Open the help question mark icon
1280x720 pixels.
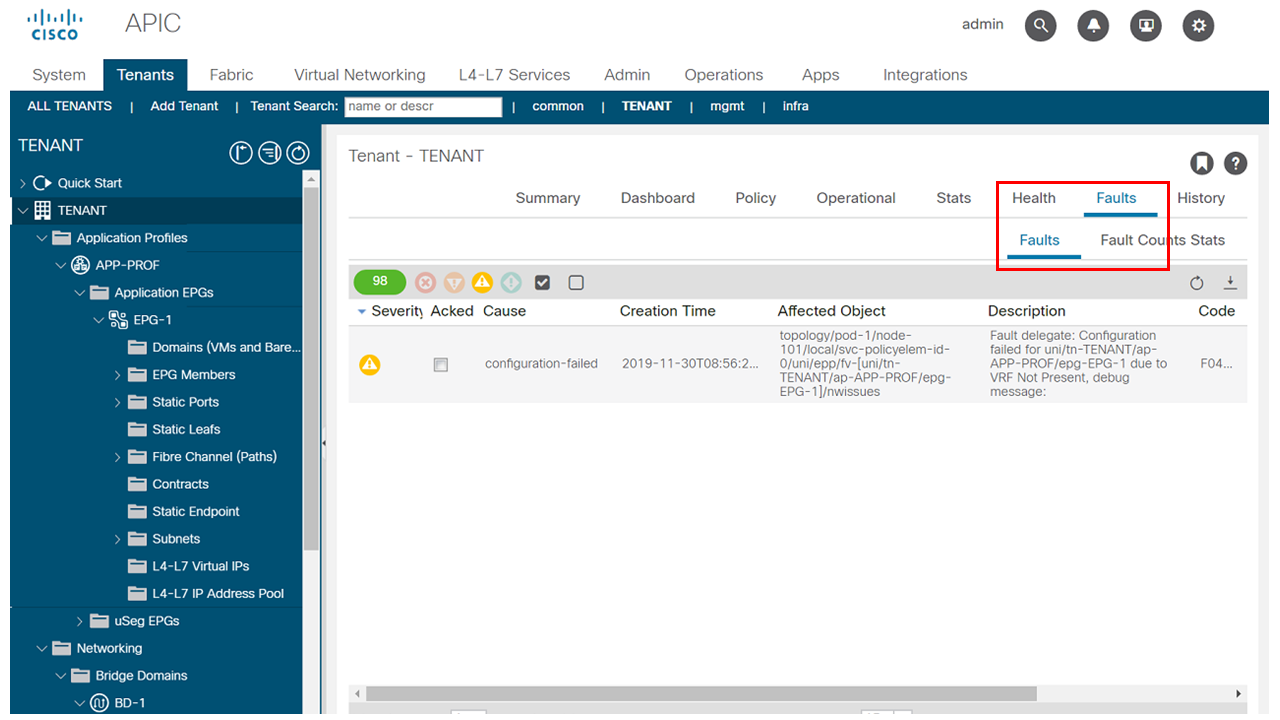click(1236, 163)
